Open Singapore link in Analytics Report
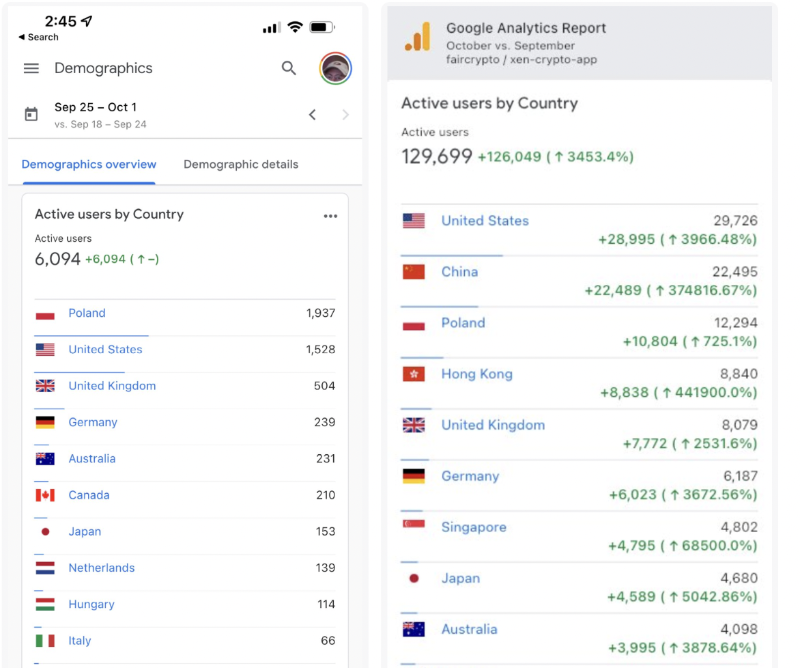 pos(473,527)
